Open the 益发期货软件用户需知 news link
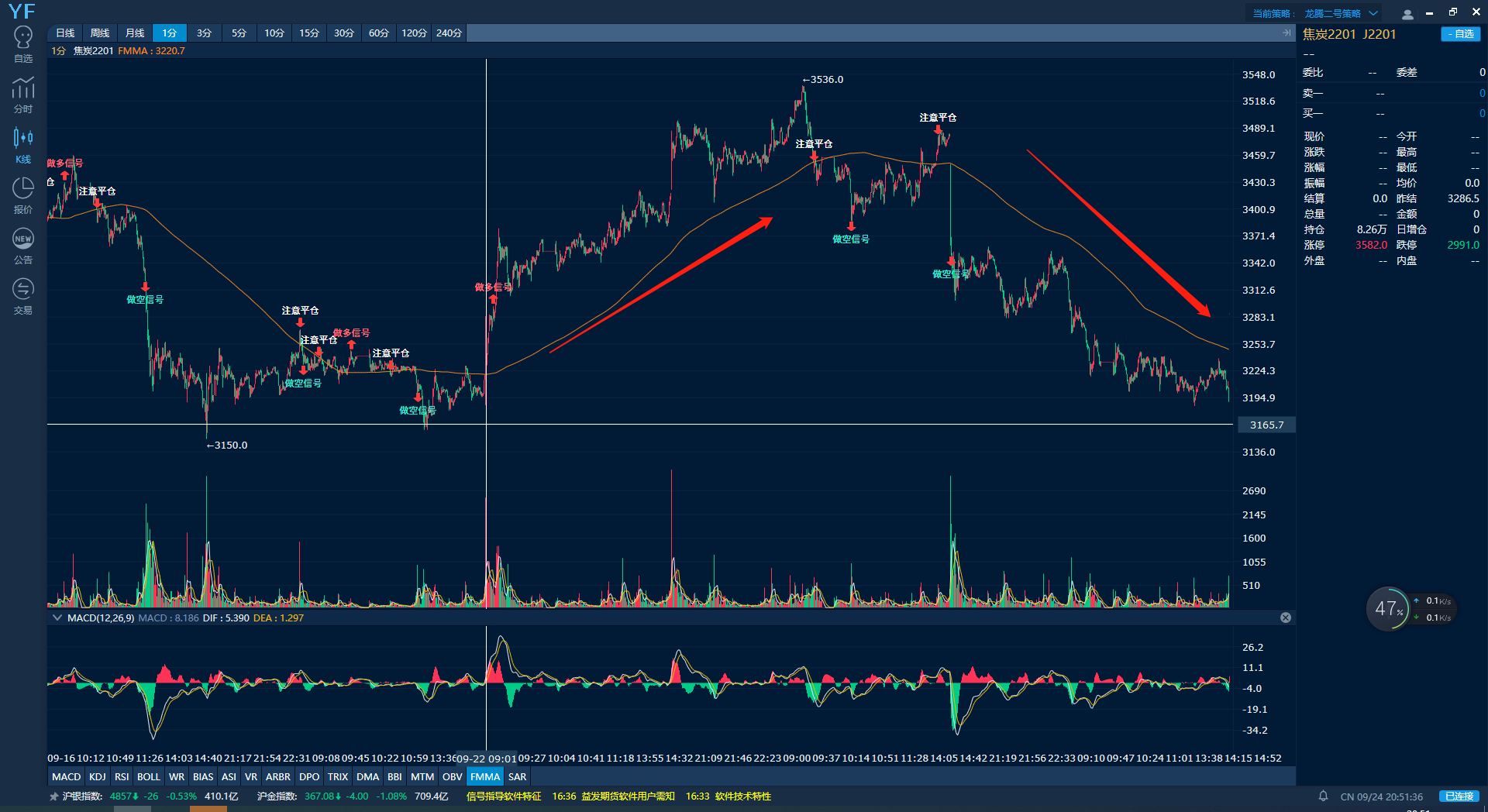 tap(628, 796)
